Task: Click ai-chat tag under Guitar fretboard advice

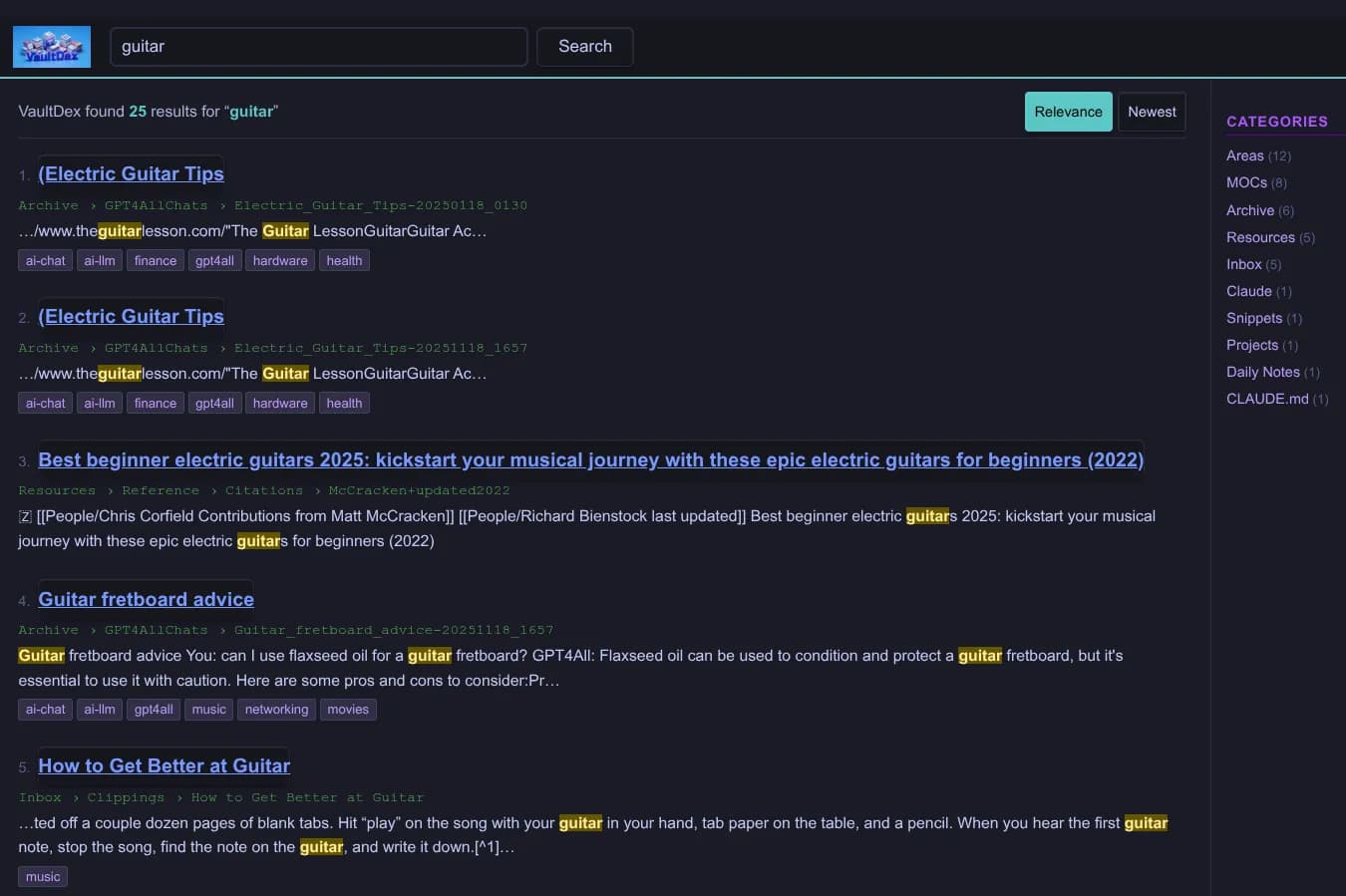Action: (45, 710)
